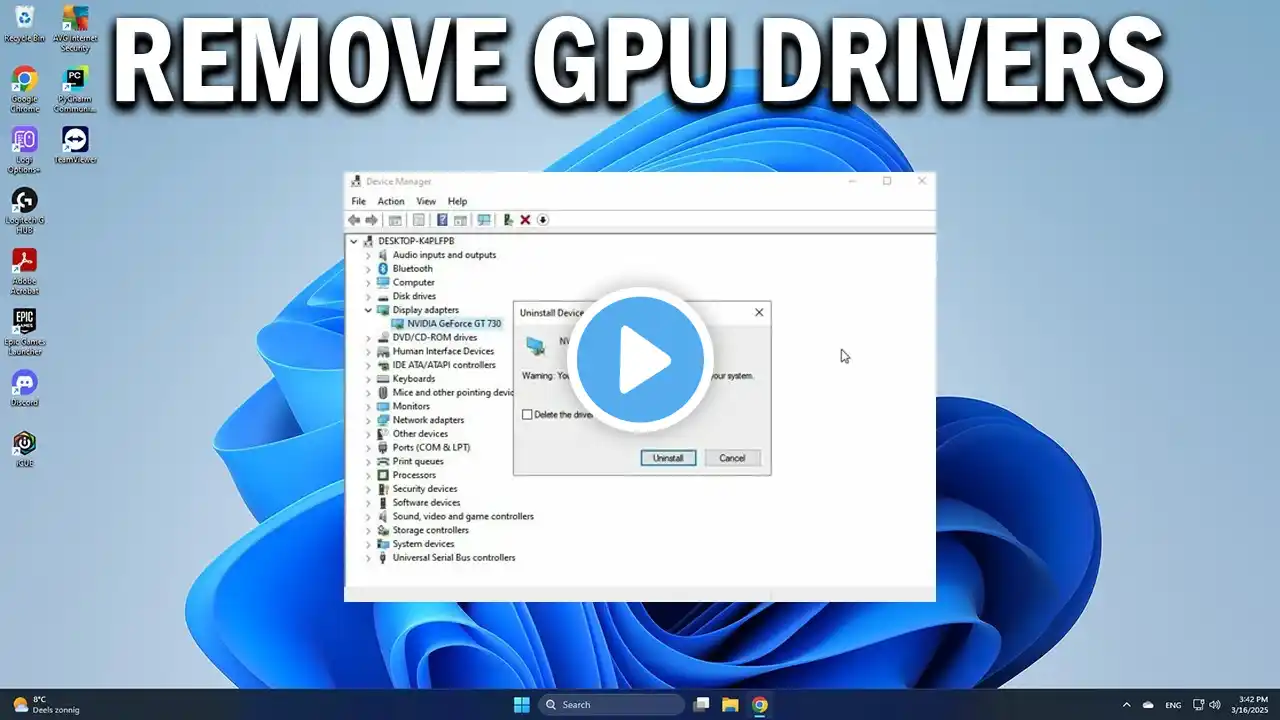The height and width of the screenshot is (720, 1280).
Task: Show hidden system tray icons
Action: click(1127, 705)
